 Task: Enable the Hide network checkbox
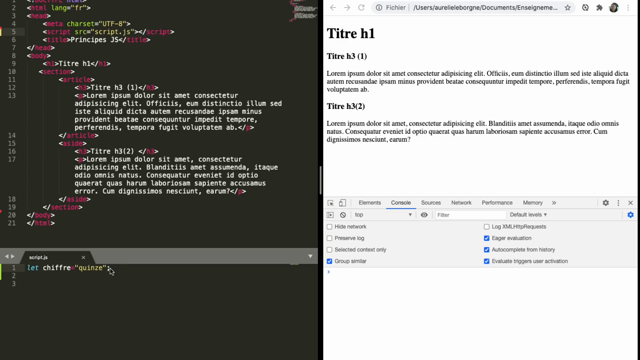coord(329,227)
